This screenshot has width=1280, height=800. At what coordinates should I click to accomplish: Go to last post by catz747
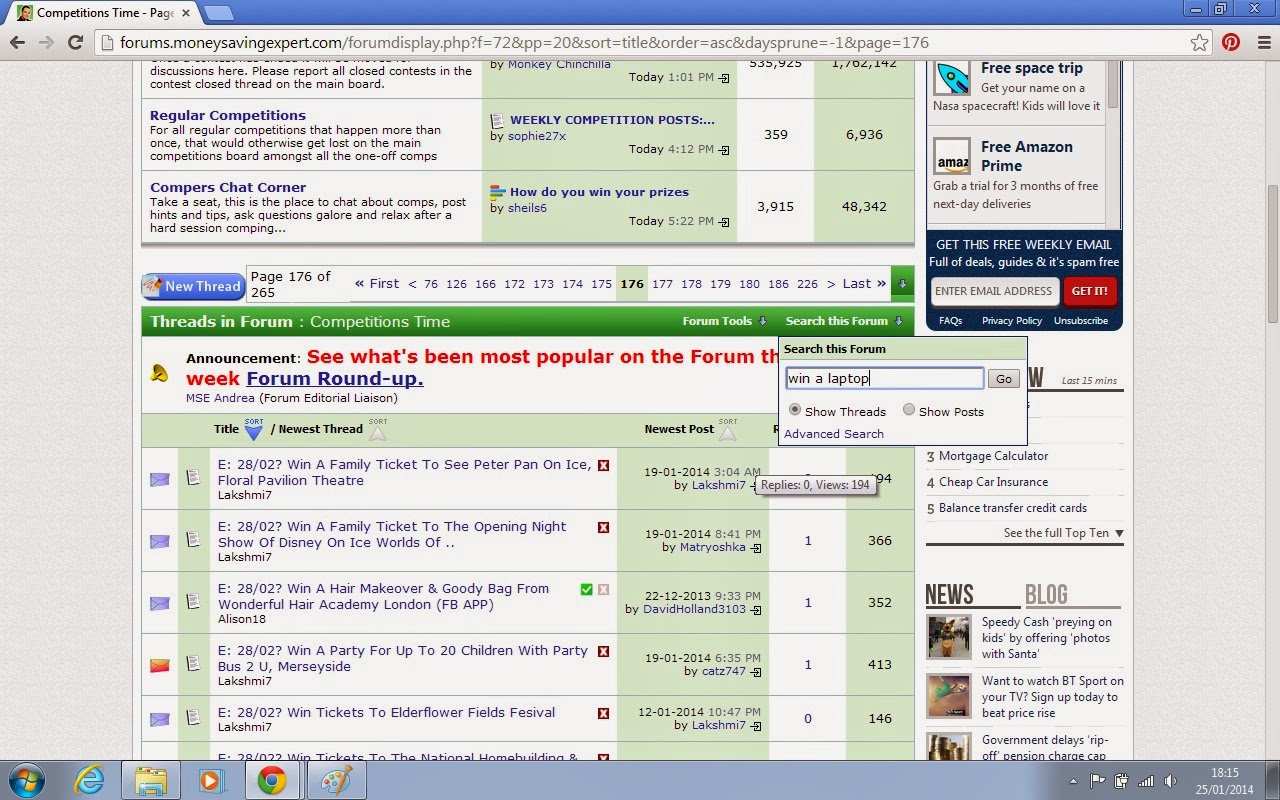tap(756, 672)
